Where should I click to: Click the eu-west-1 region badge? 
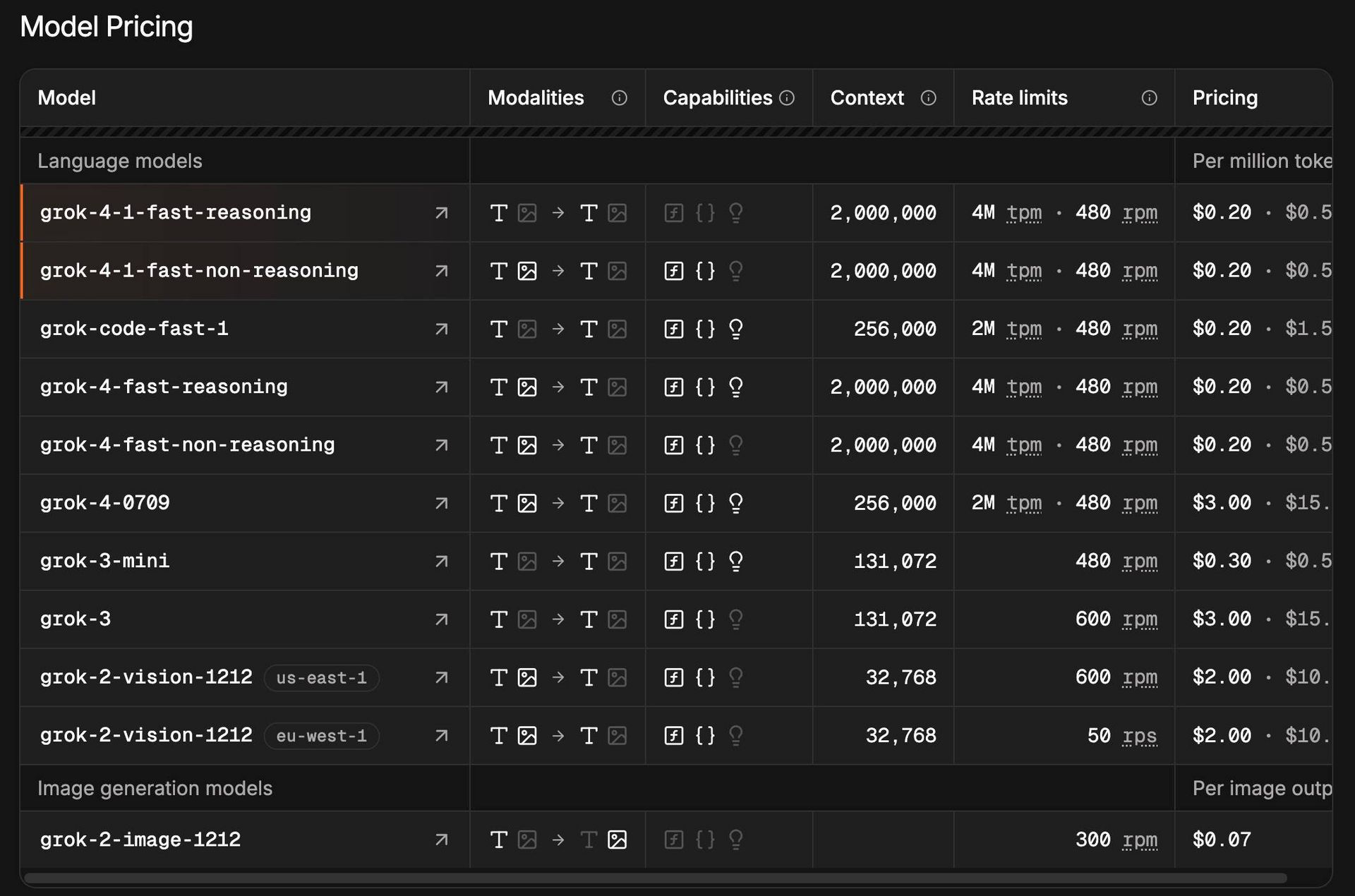pyautogui.click(x=321, y=736)
